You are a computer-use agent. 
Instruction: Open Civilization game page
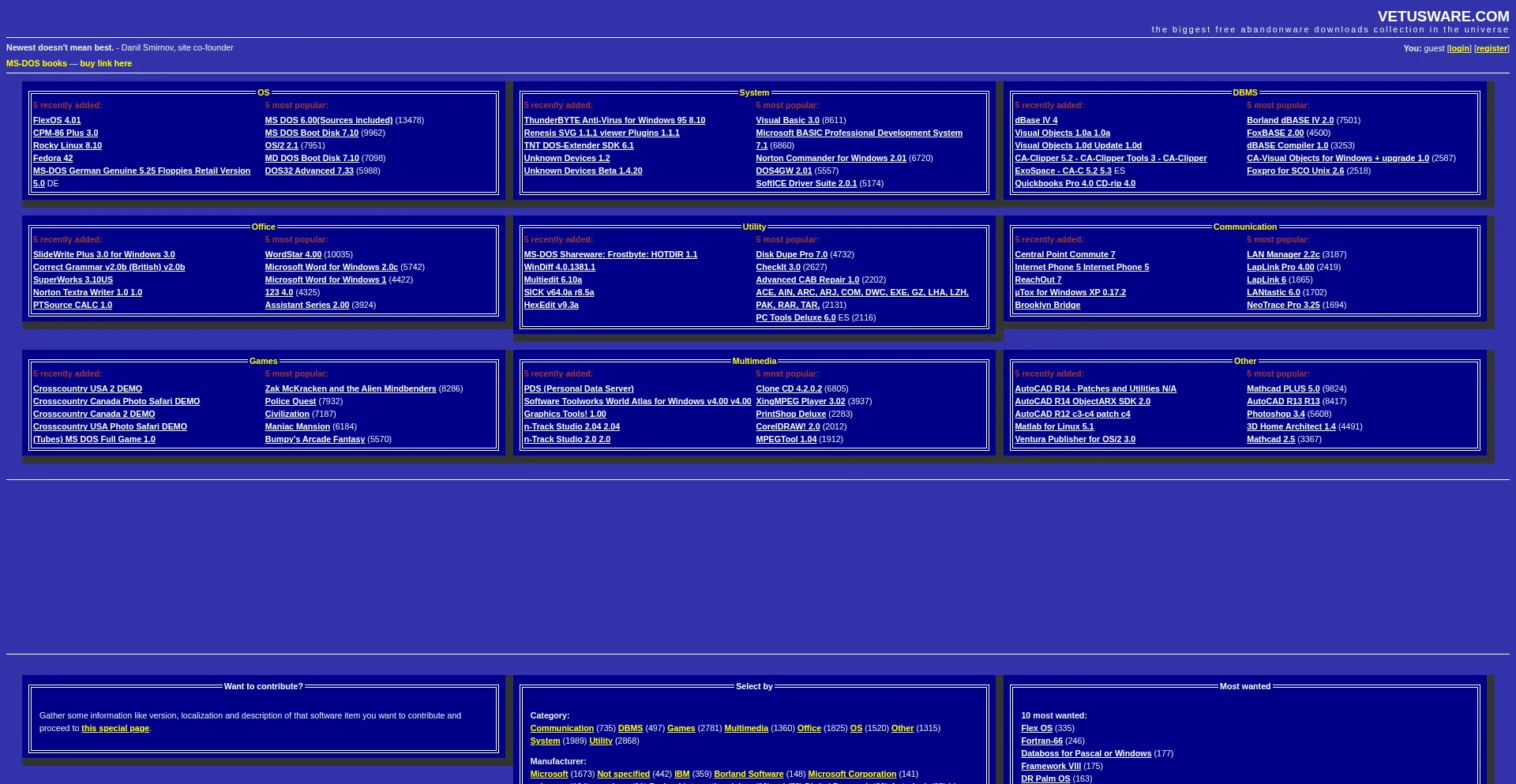pyautogui.click(x=287, y=414)
